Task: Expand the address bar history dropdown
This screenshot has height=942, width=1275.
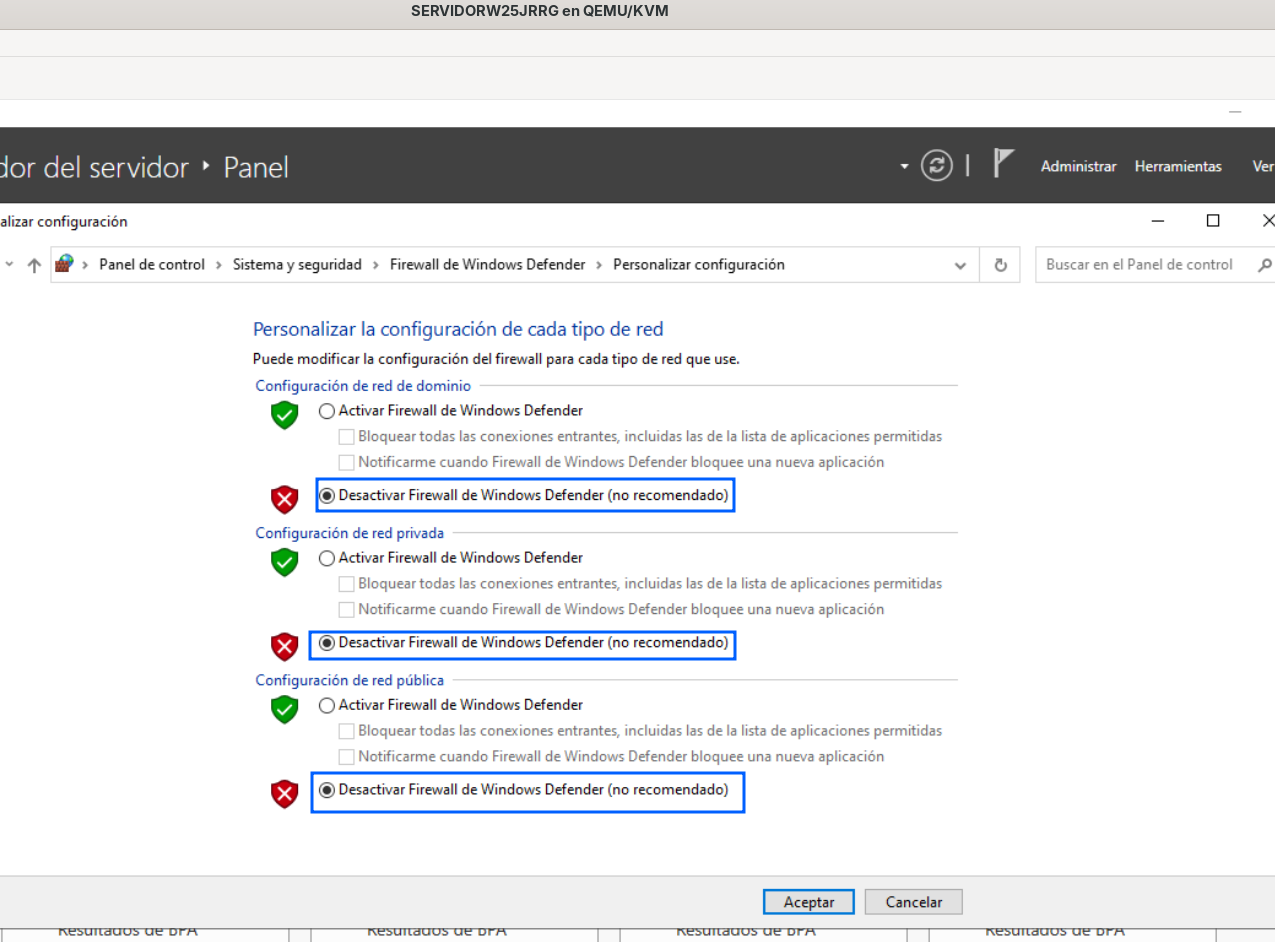Action: tap(960, 266)
